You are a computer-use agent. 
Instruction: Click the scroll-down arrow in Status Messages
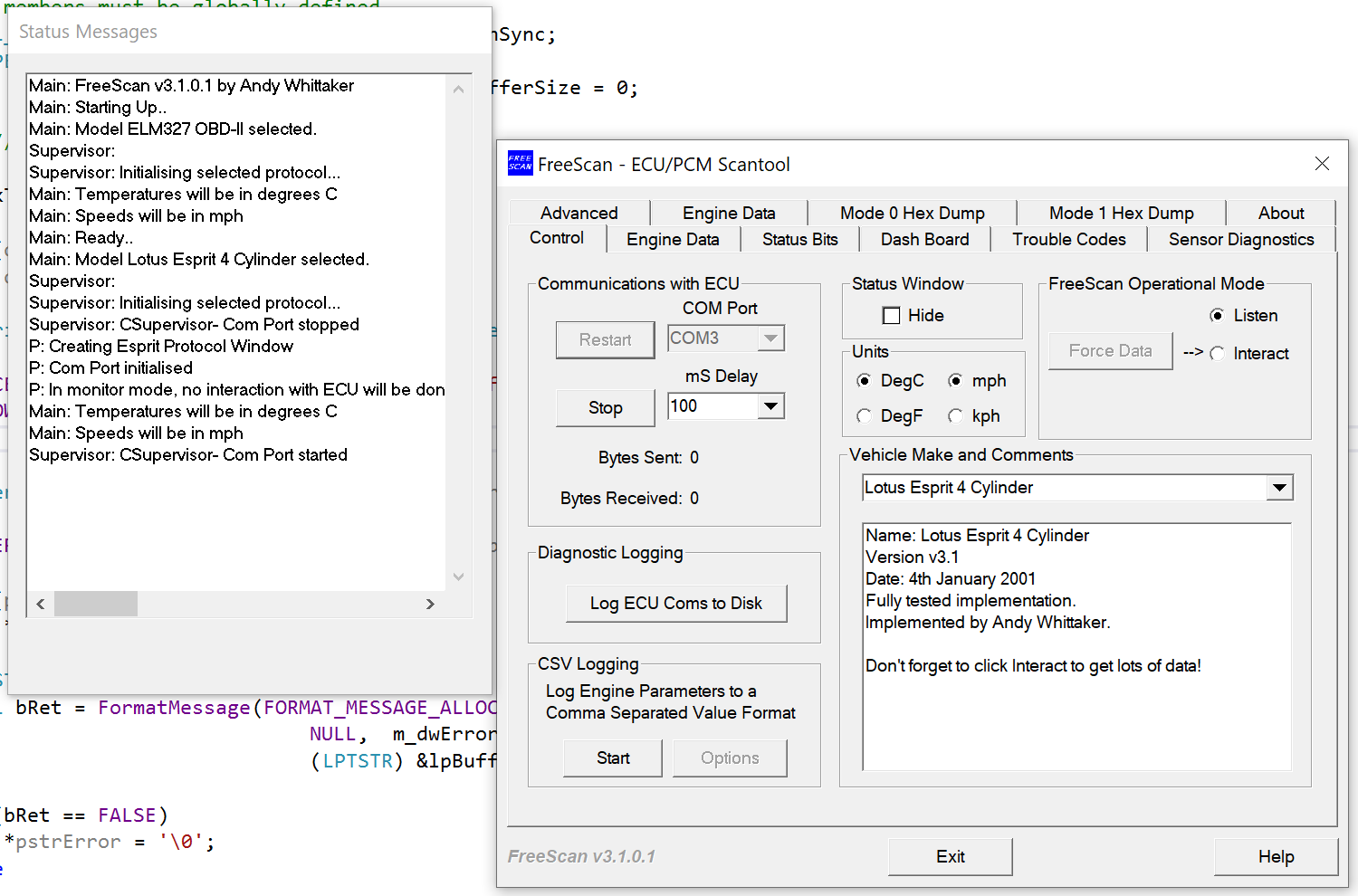[x=459, y=577]
